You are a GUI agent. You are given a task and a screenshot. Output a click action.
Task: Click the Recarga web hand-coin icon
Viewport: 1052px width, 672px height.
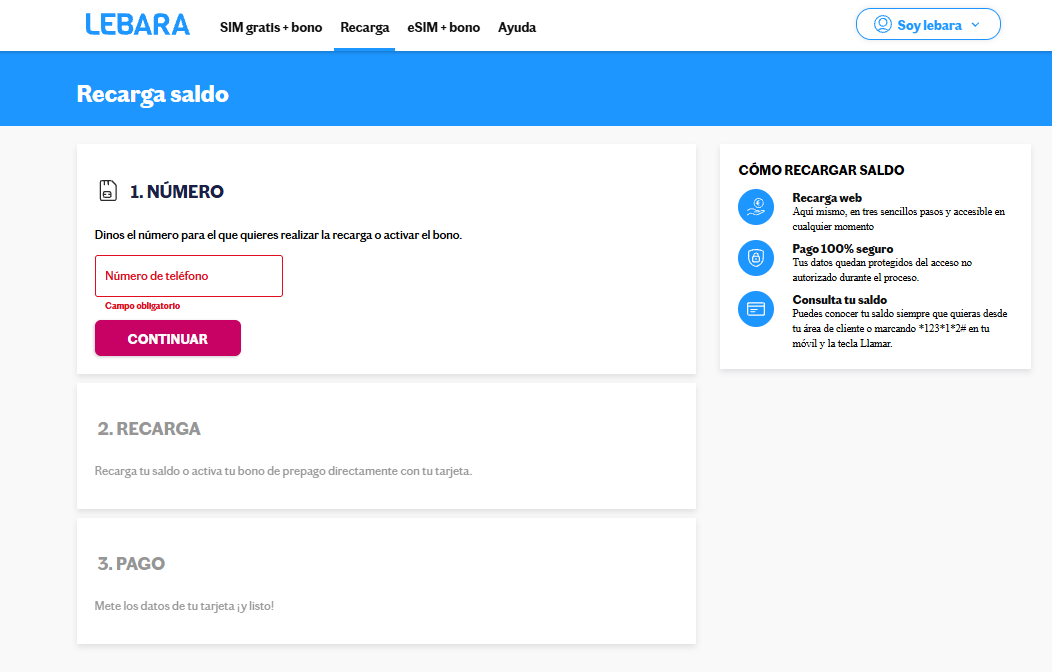[x=756, y=207]
